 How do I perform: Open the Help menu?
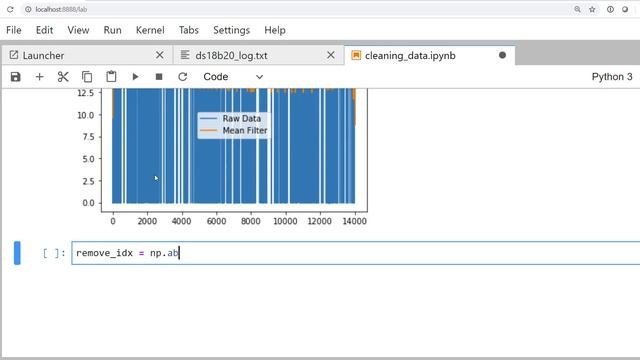tap(275, 30)
